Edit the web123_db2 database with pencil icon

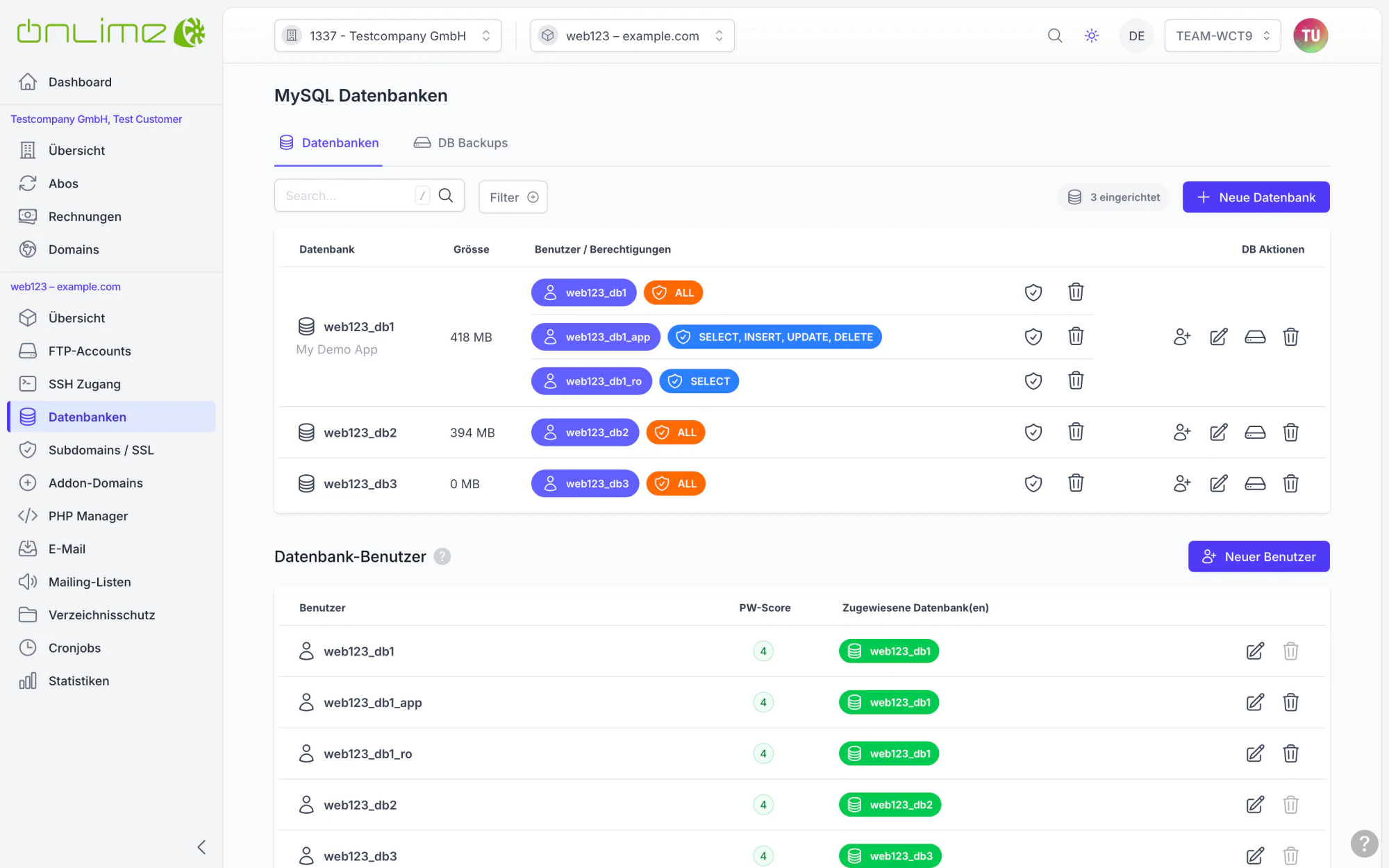(x=1218, y=433)
